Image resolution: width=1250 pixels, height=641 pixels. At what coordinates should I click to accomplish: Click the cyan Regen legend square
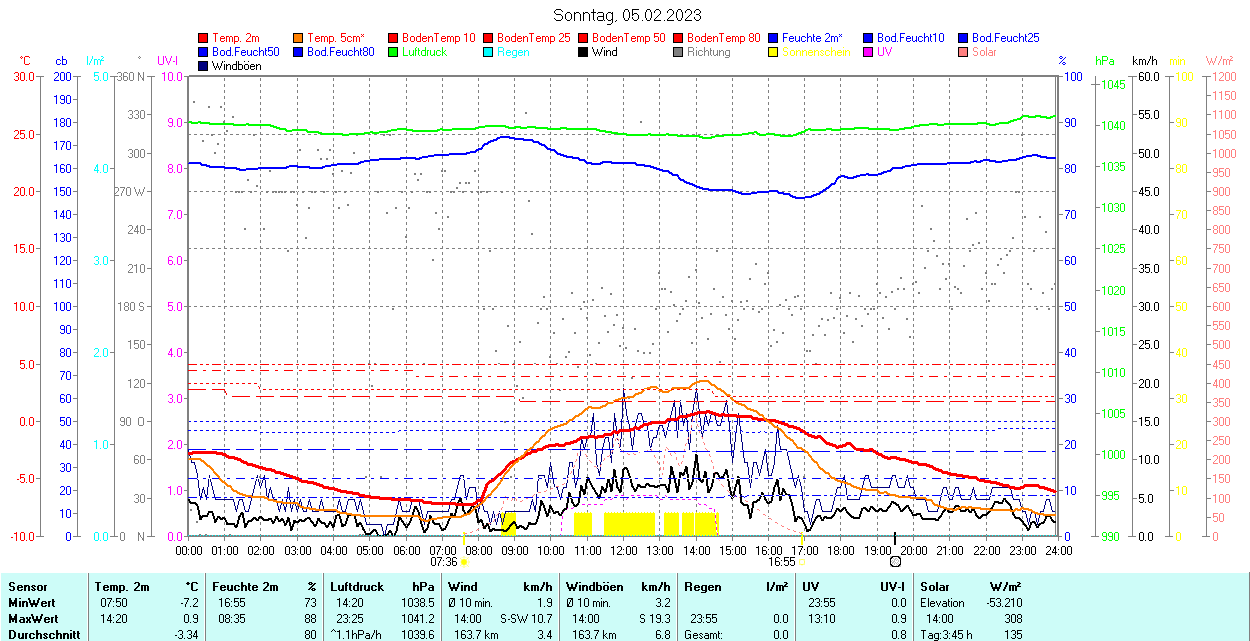(489, 52)
